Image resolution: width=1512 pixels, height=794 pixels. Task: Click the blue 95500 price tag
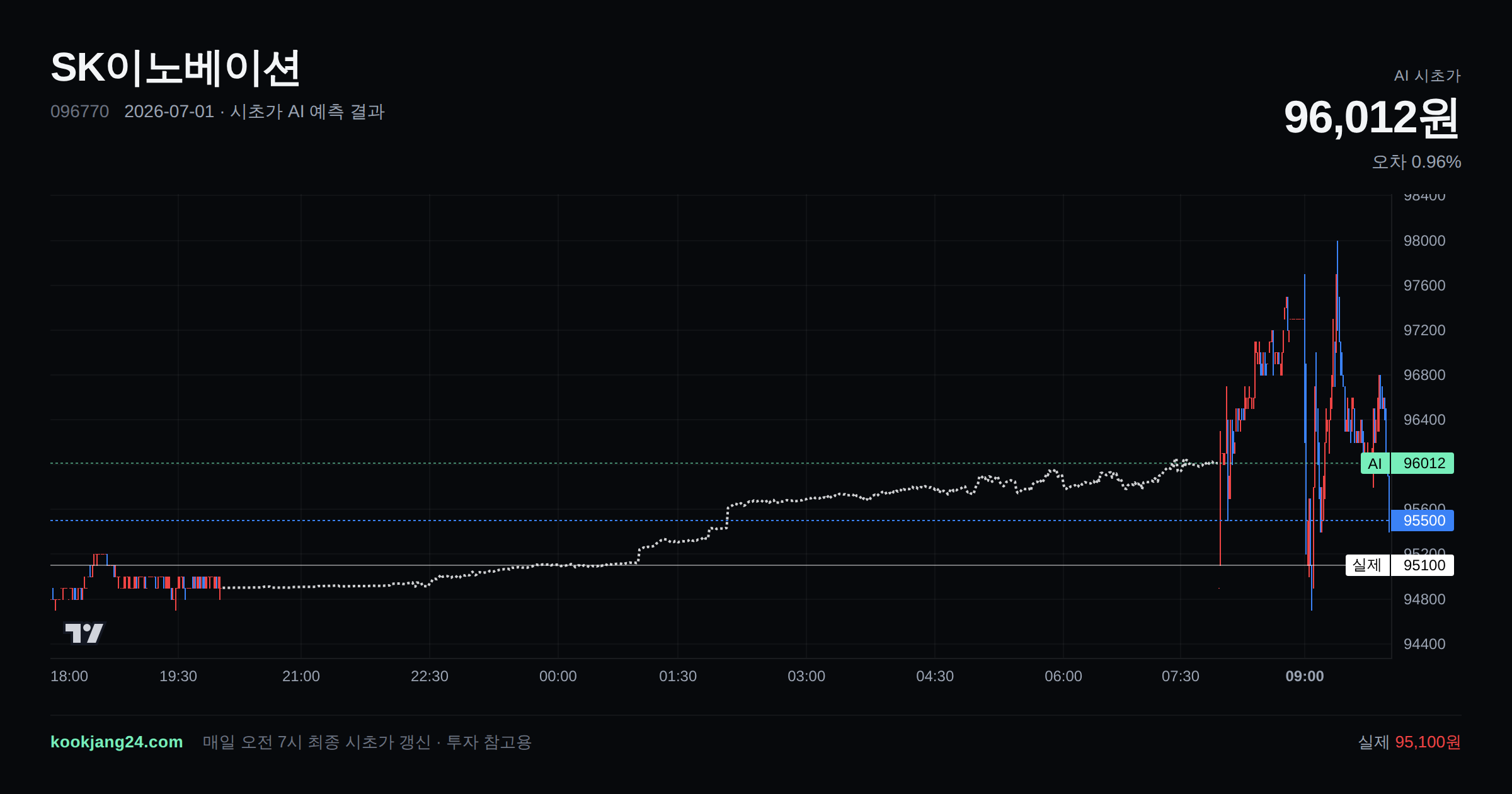click(1422, 521)
